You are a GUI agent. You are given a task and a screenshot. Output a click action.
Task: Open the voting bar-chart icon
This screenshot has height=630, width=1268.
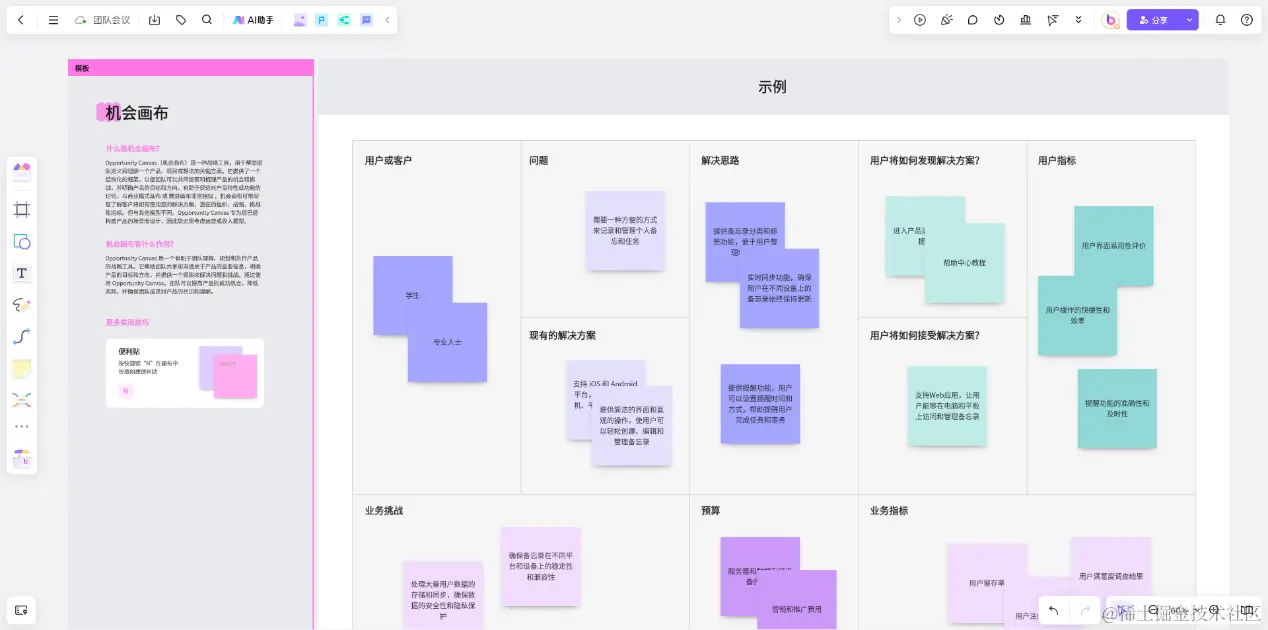click(1025, 20)
